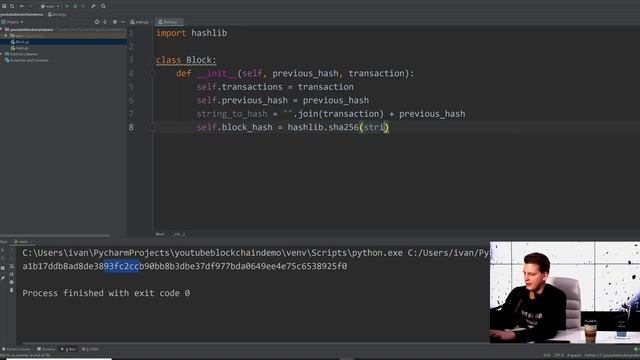640x360 pixels.
Task: Select the Run tool window tab
Action: coord(69,349)
